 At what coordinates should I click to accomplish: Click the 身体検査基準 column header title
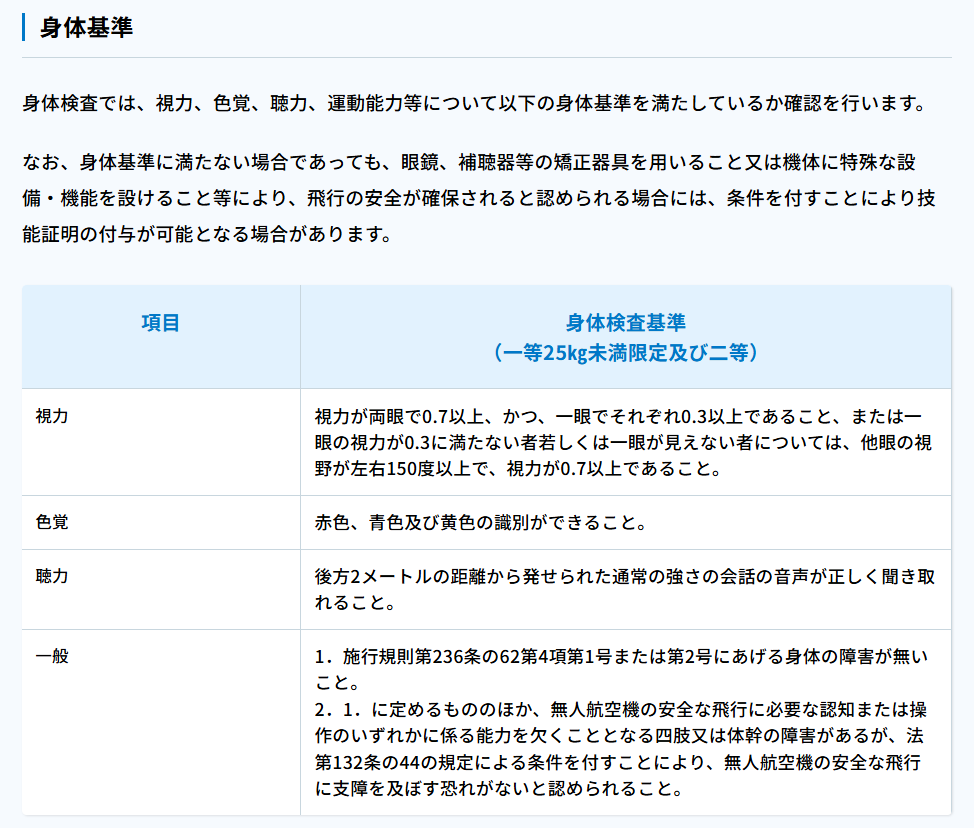(x=625, y=323)
